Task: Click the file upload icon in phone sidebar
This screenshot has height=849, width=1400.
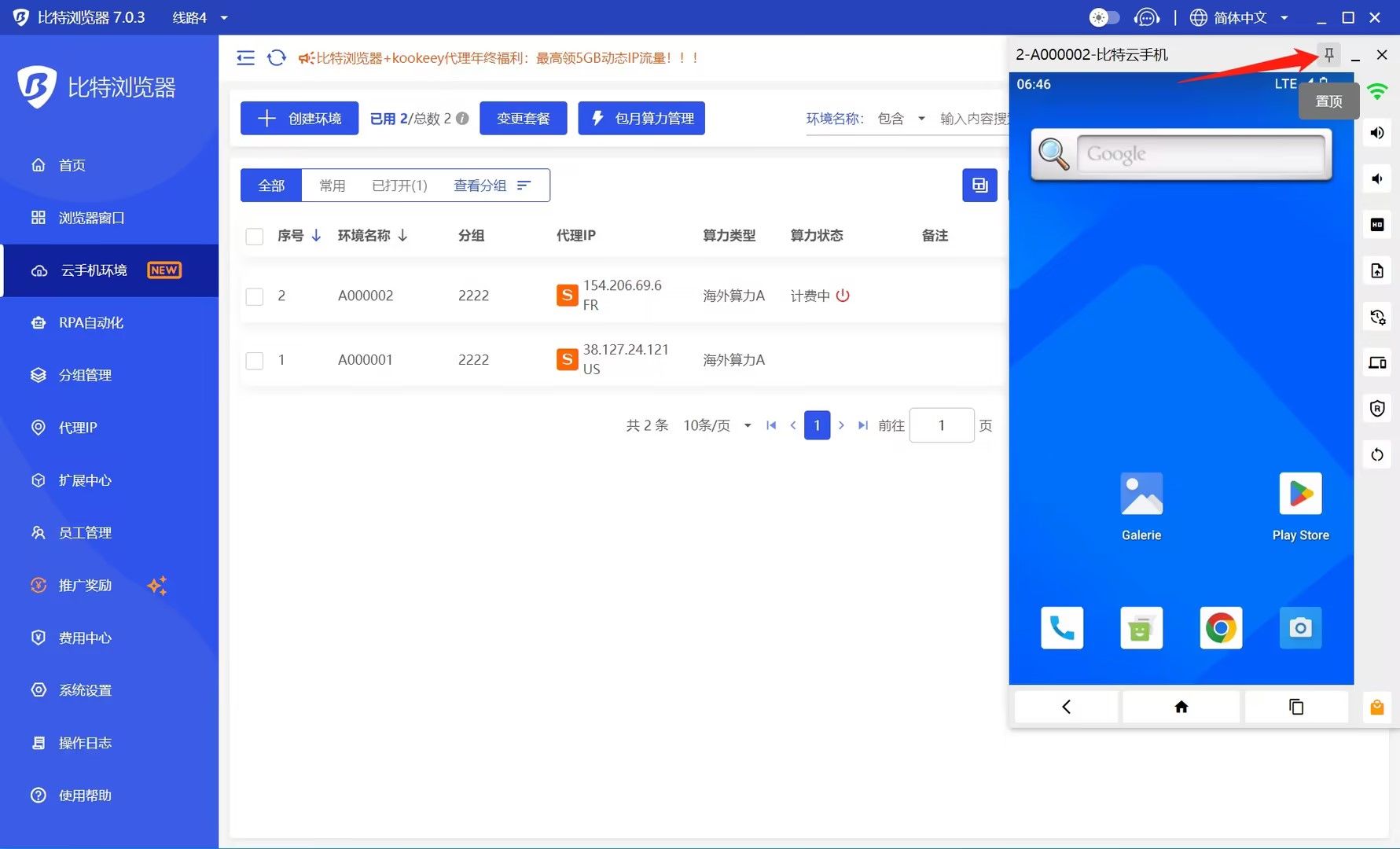Action: coord(1377,270)
